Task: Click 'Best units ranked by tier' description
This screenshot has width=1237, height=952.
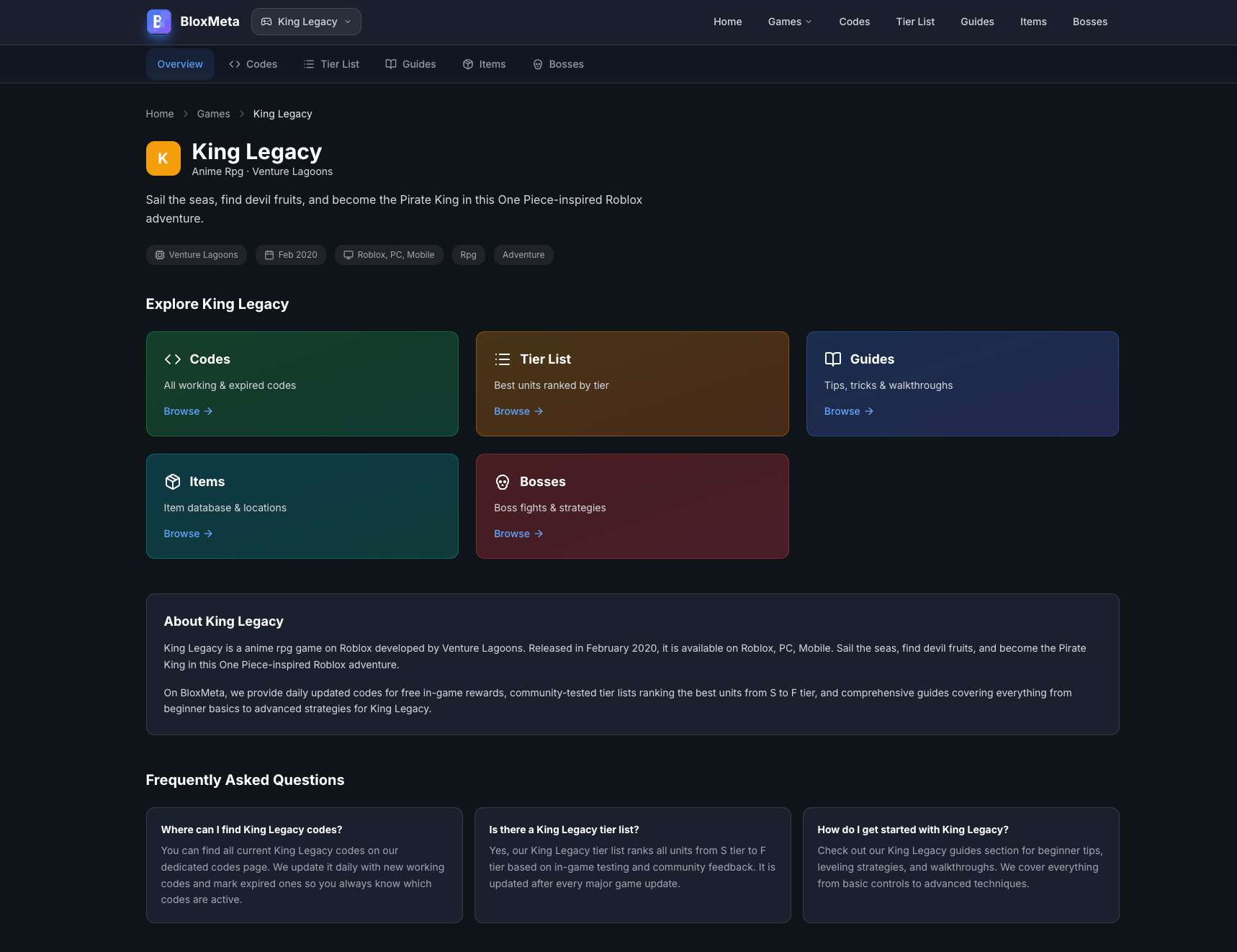Action: 552,385
